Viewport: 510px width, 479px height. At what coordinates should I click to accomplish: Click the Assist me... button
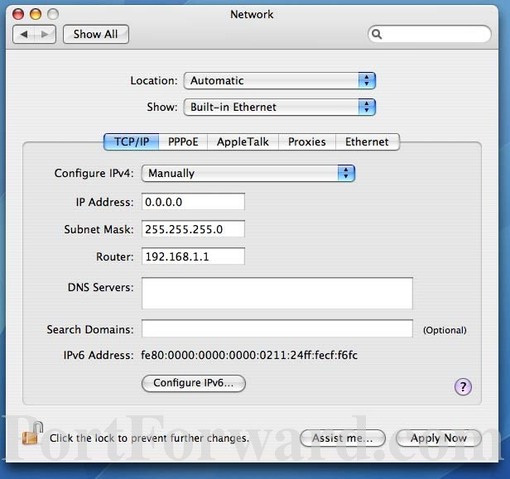click(x=343, y=438)
